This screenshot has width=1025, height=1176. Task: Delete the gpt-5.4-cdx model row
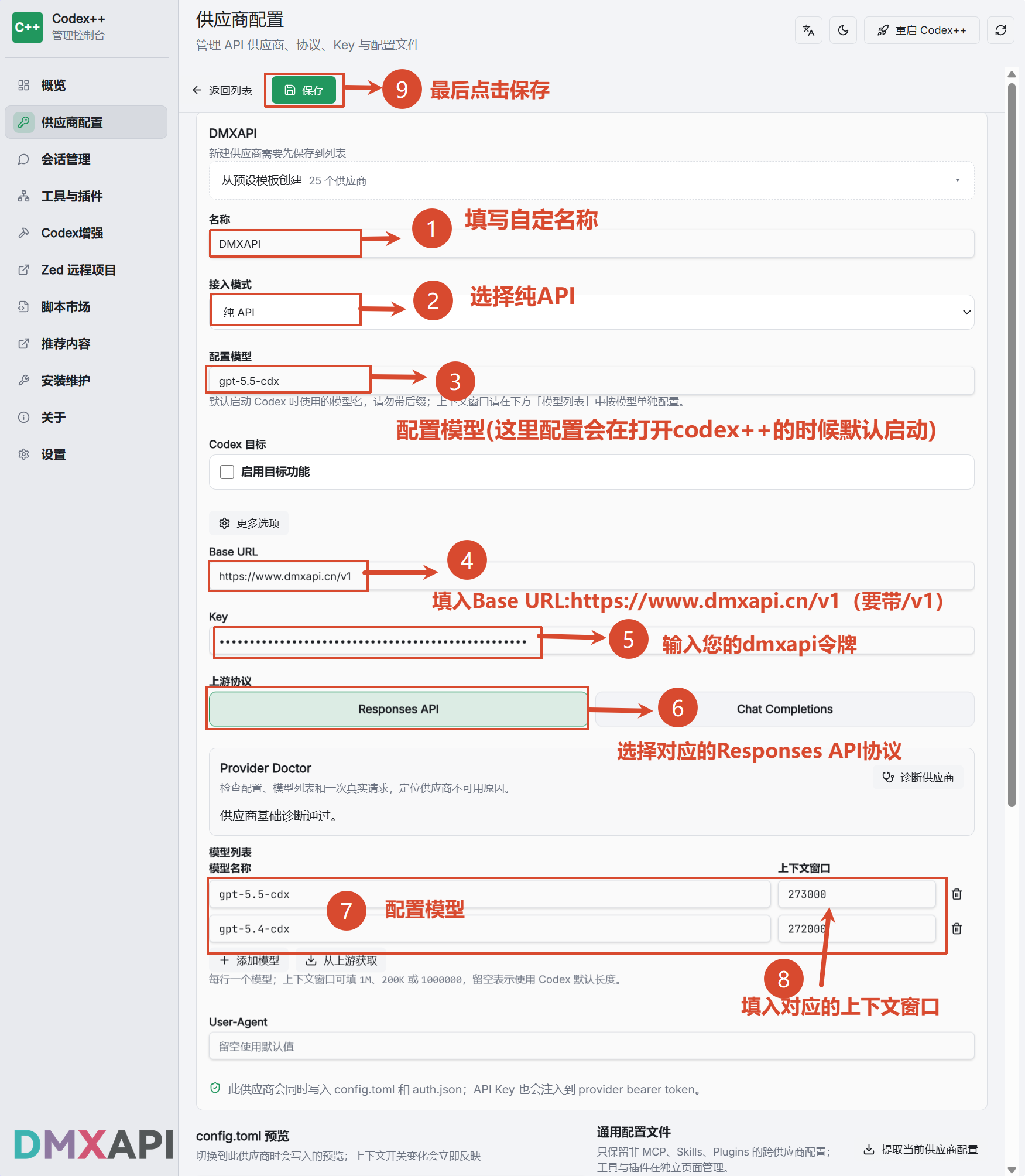tap(957, 928)
